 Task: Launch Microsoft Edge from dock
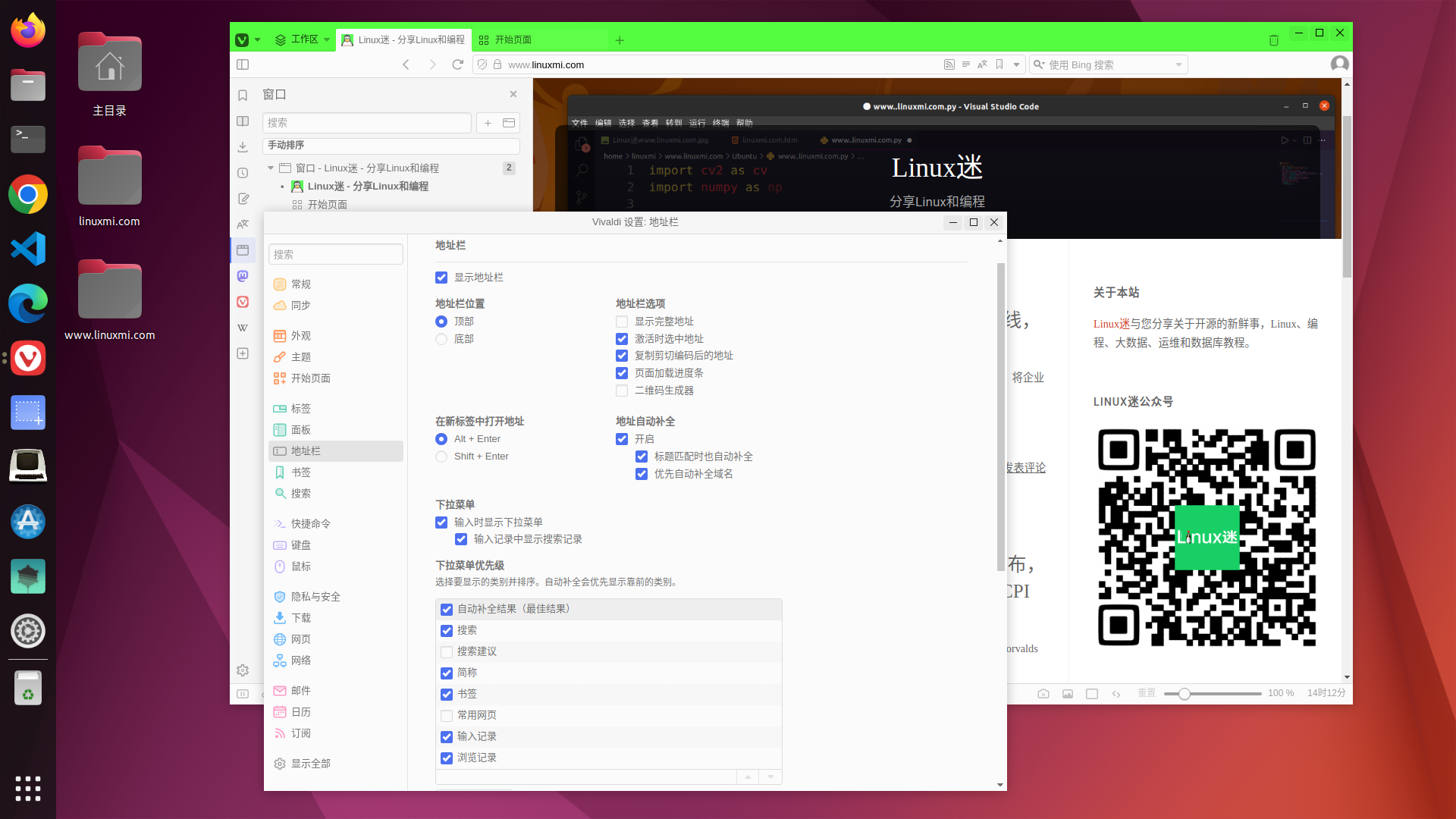pos(28,303)
